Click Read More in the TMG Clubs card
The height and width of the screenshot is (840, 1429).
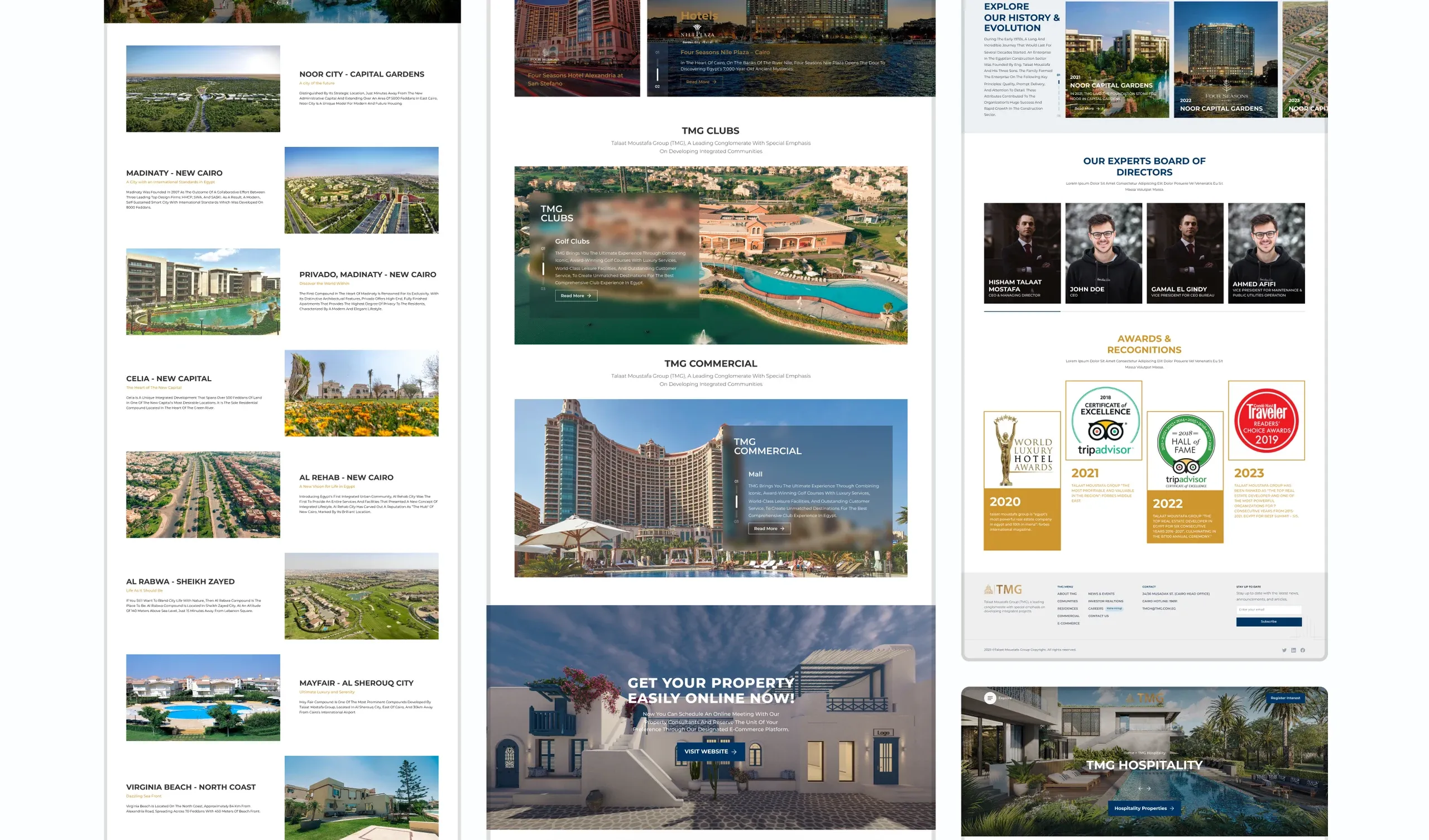(x=576, y=295)
